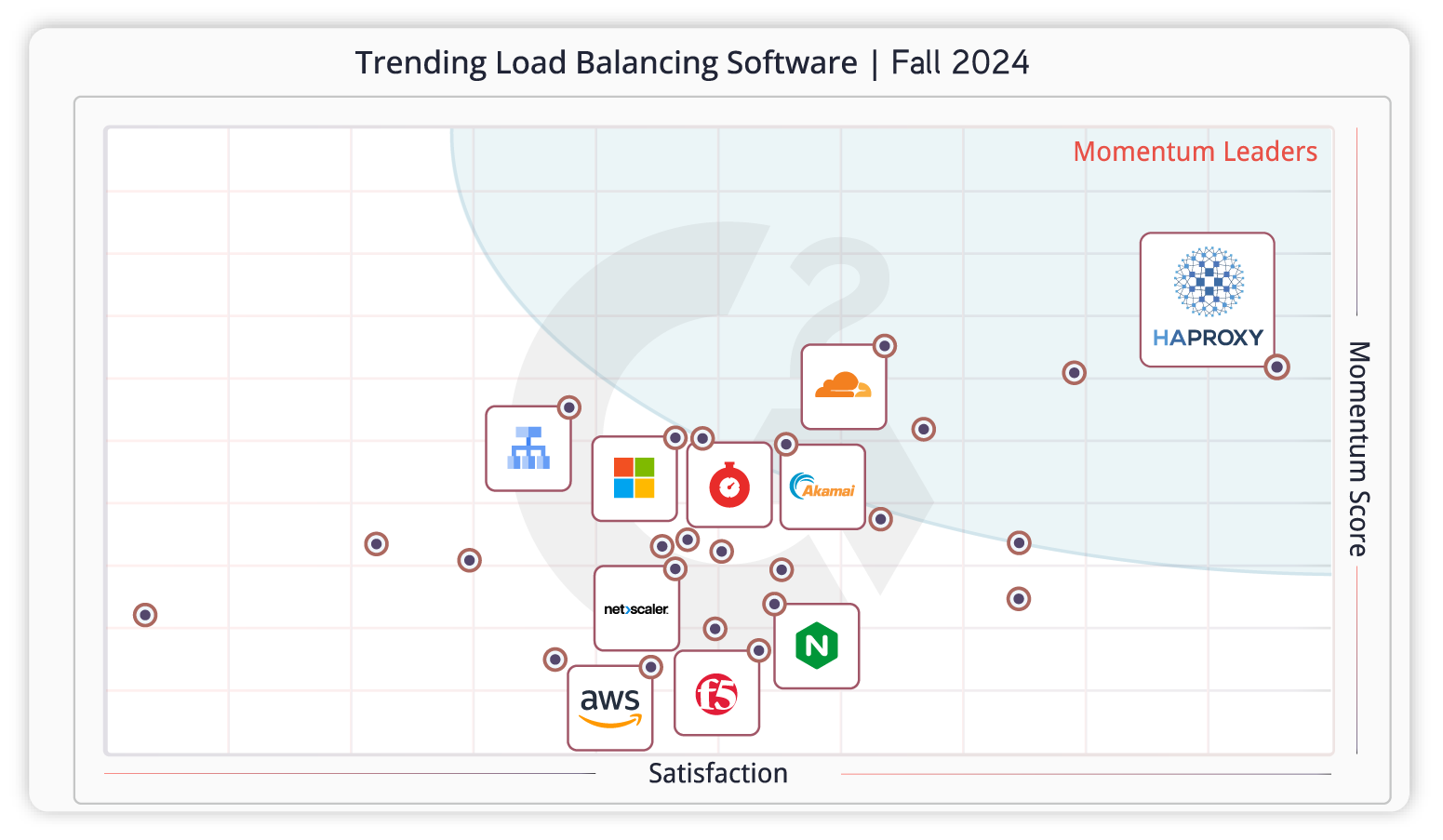Click the HAProxy logo tile
1443x840 pixels.
tap(1207, 300)
